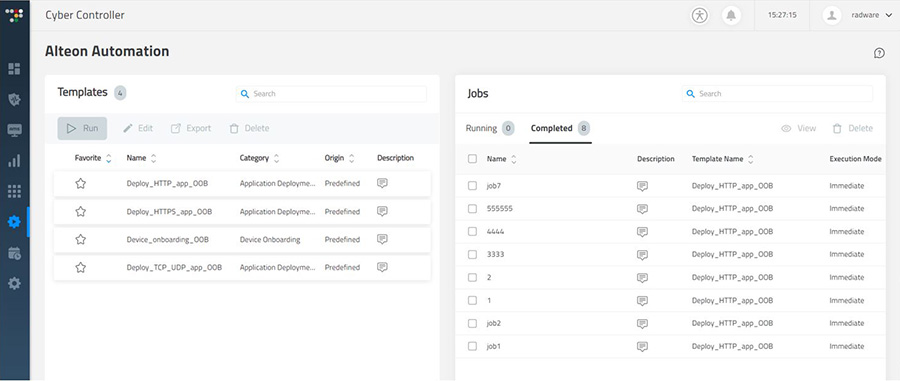Expand the radware user menu chevron
The image size is (900, 381).
coord(889,15)
